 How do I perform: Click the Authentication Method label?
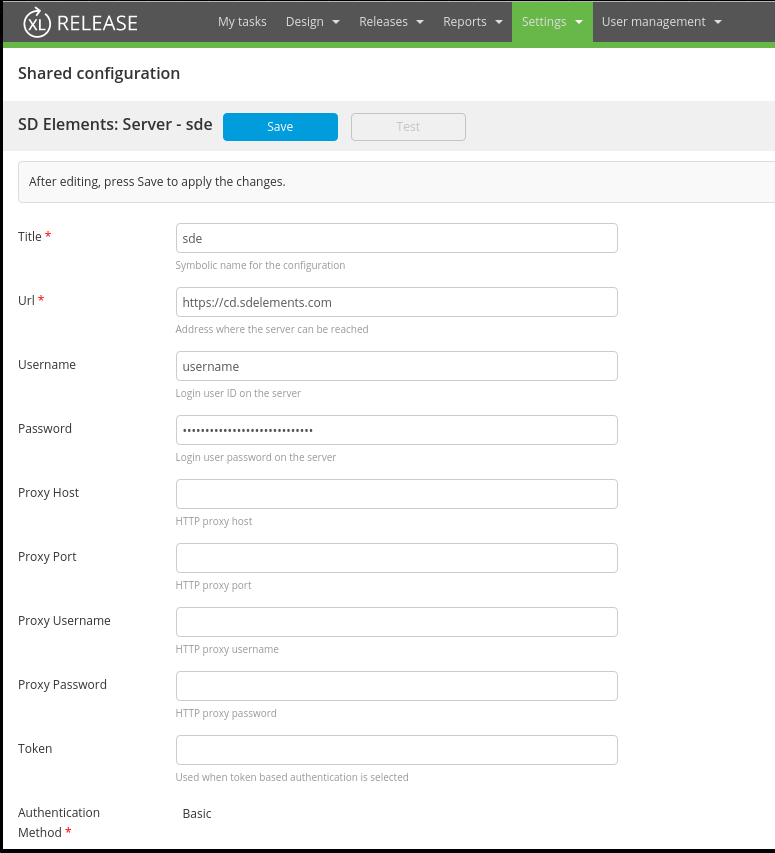coord(59,823)
